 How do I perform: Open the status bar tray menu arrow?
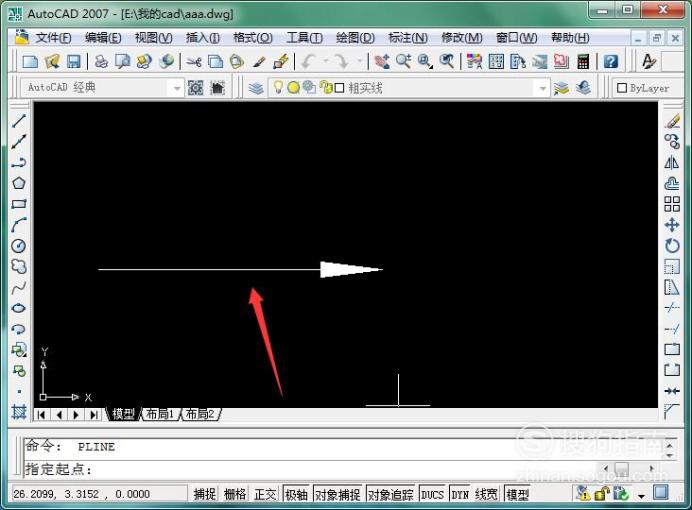click(x=641, y=495)
